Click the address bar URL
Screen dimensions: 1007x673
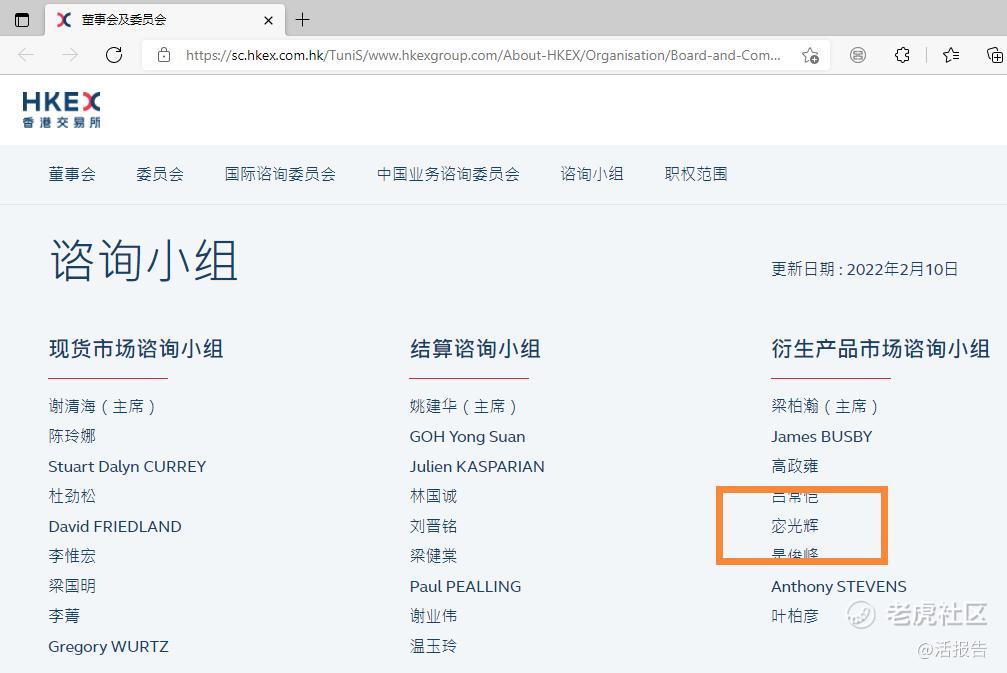click(483, 55)
